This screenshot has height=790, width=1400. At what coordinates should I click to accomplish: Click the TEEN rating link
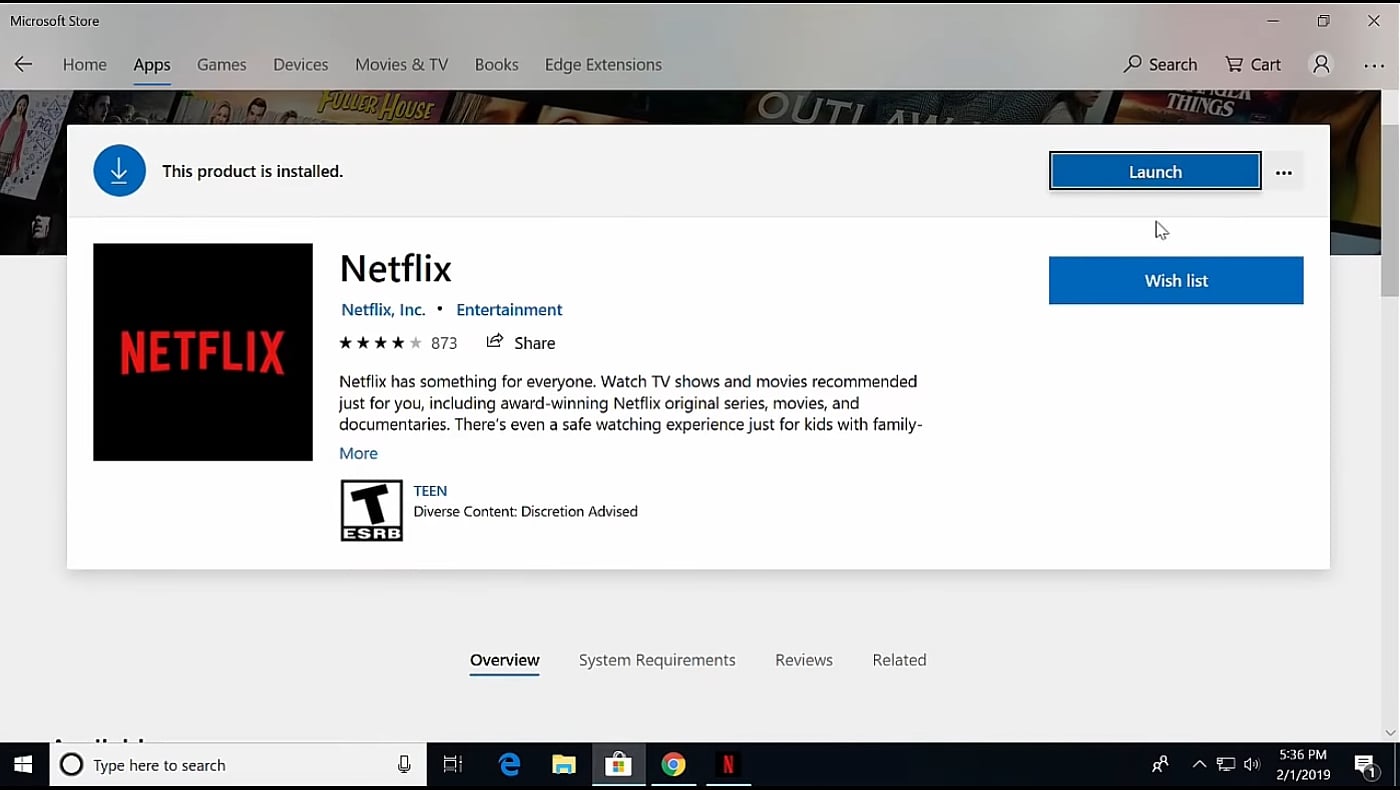(x=430, y=491)
